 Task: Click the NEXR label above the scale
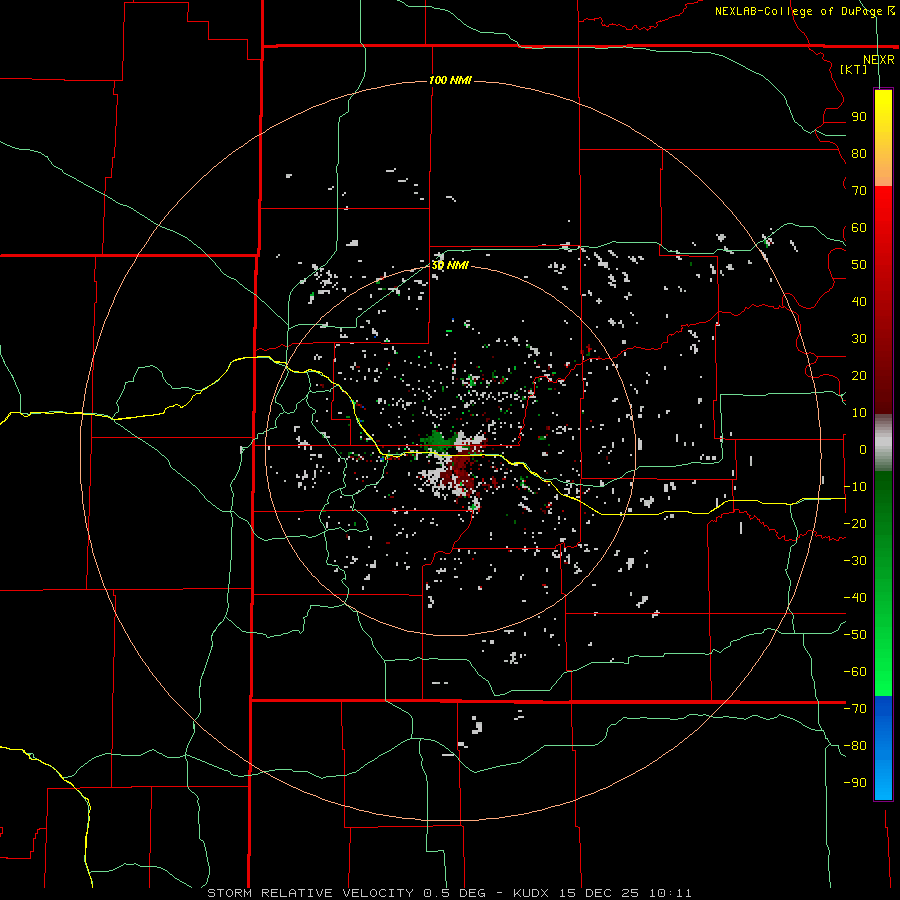[878, 60]
